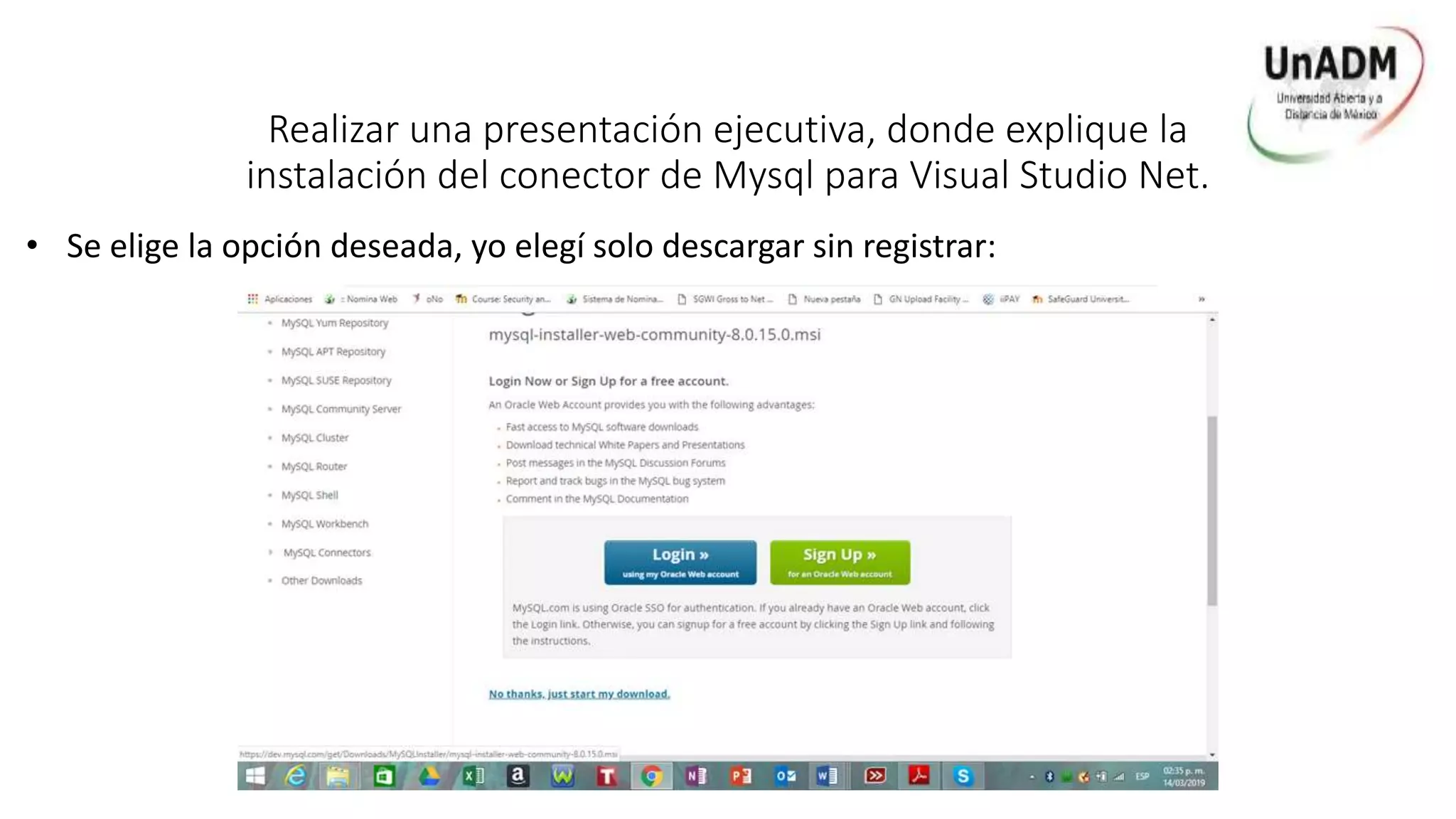Open Skype from the taskbar
The width and height of the screenshot is (1456, 819).
coord(963,776)
